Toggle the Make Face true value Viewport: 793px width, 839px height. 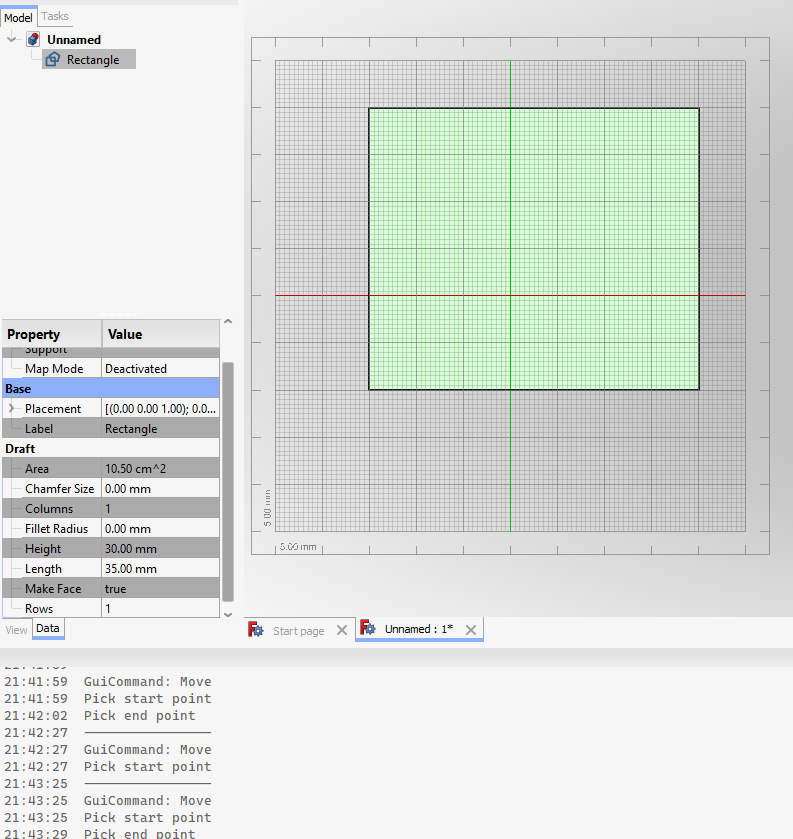pos(160,589)
